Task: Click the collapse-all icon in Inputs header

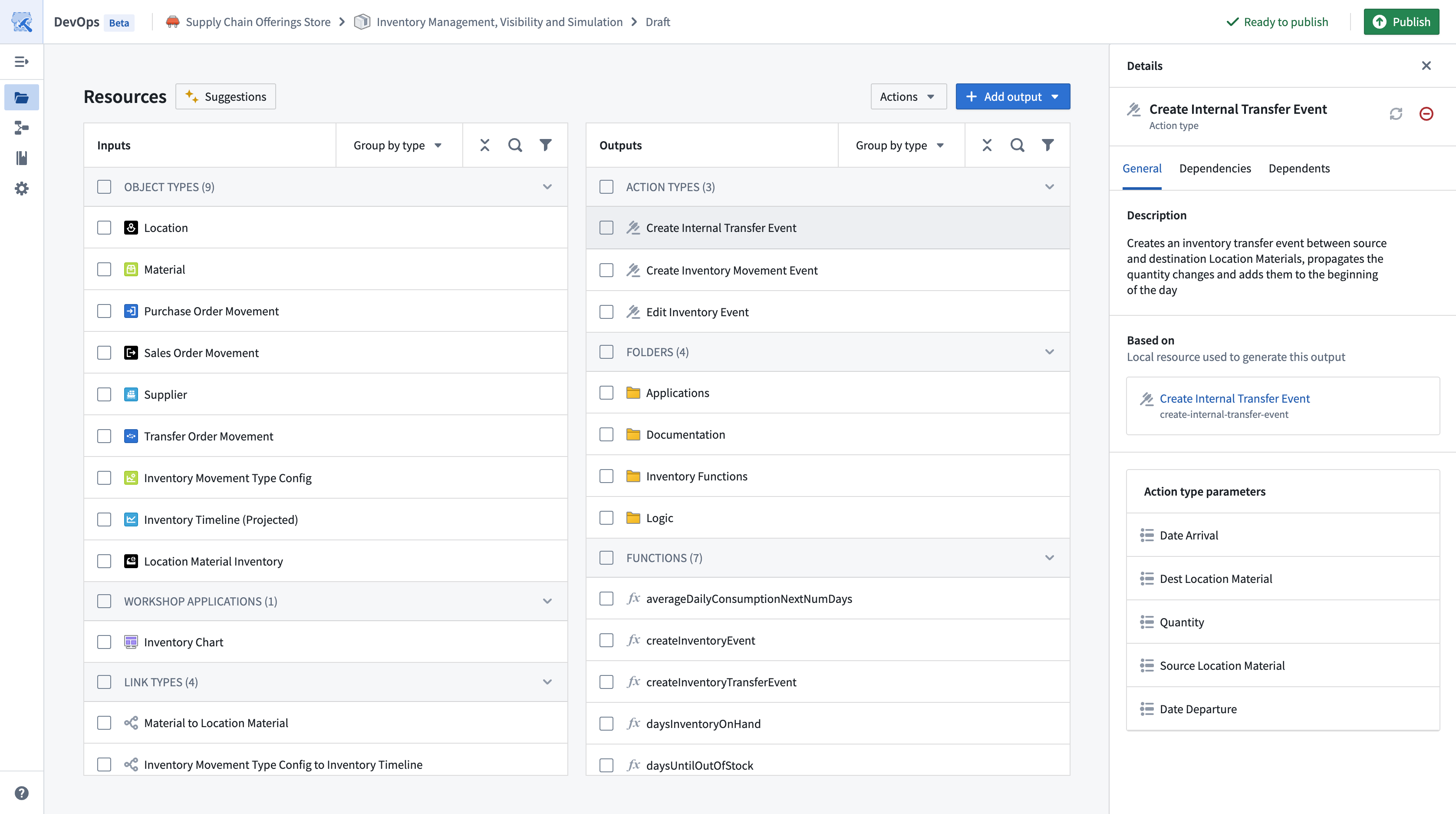Action: [484, 146]
